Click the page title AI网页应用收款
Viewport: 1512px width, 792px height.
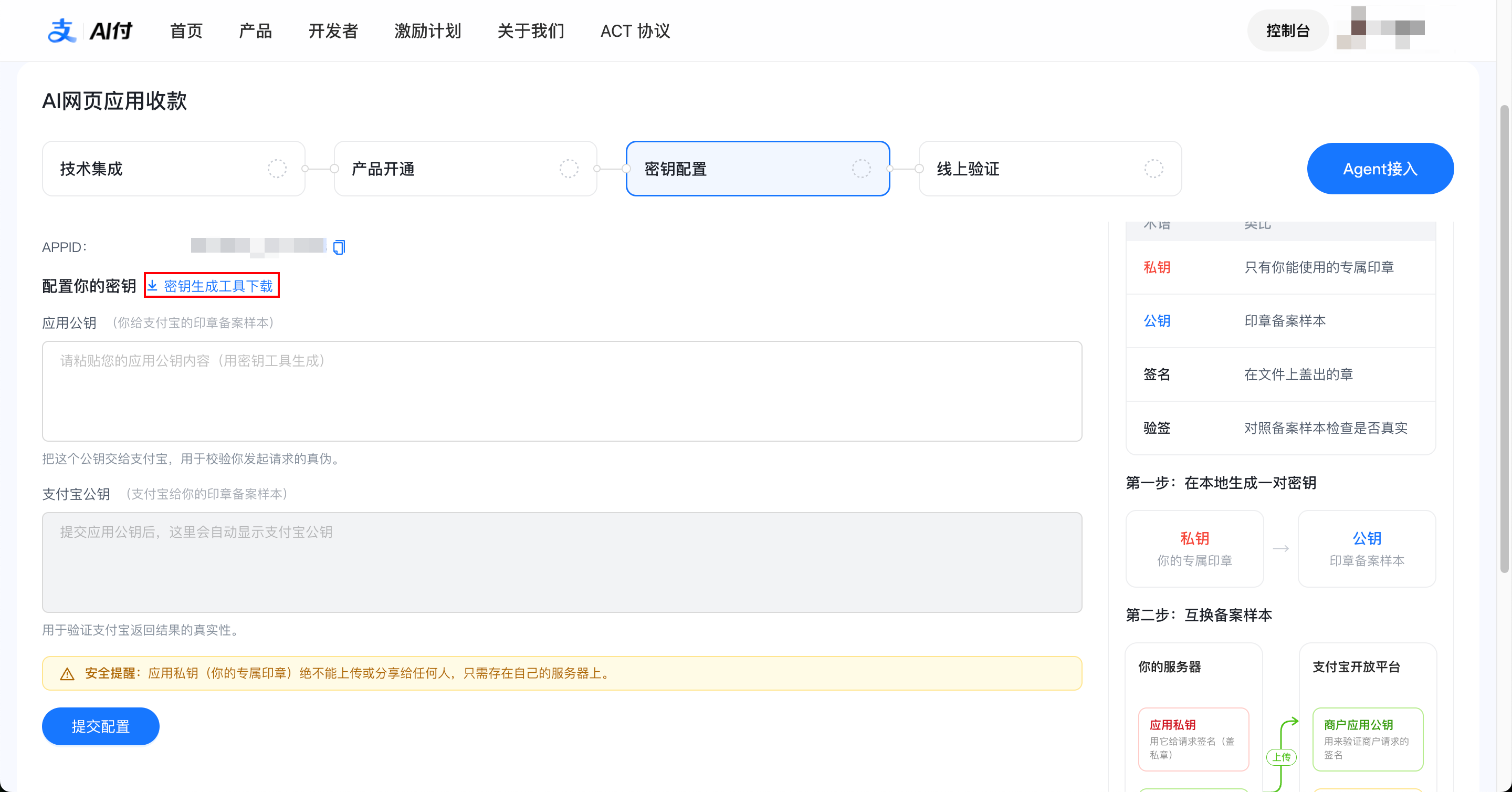pos(114,101)
